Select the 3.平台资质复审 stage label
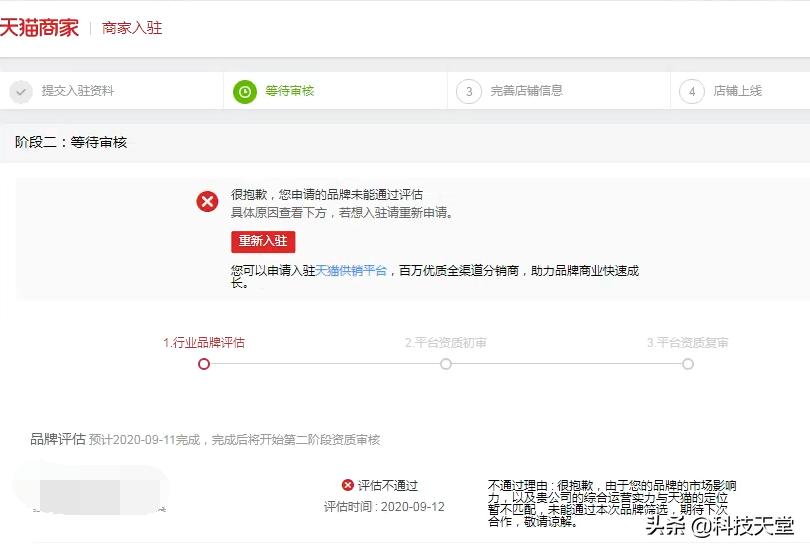 [688, 342]
